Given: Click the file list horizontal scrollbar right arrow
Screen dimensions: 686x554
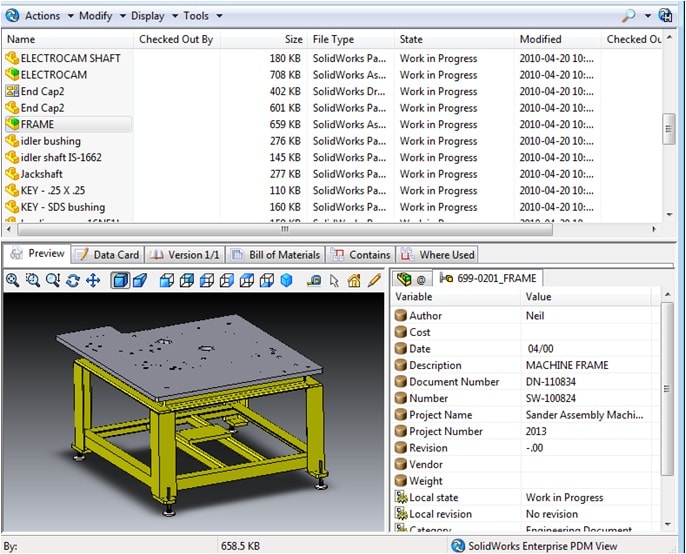Looking at the screenshot, I should 654,229.
